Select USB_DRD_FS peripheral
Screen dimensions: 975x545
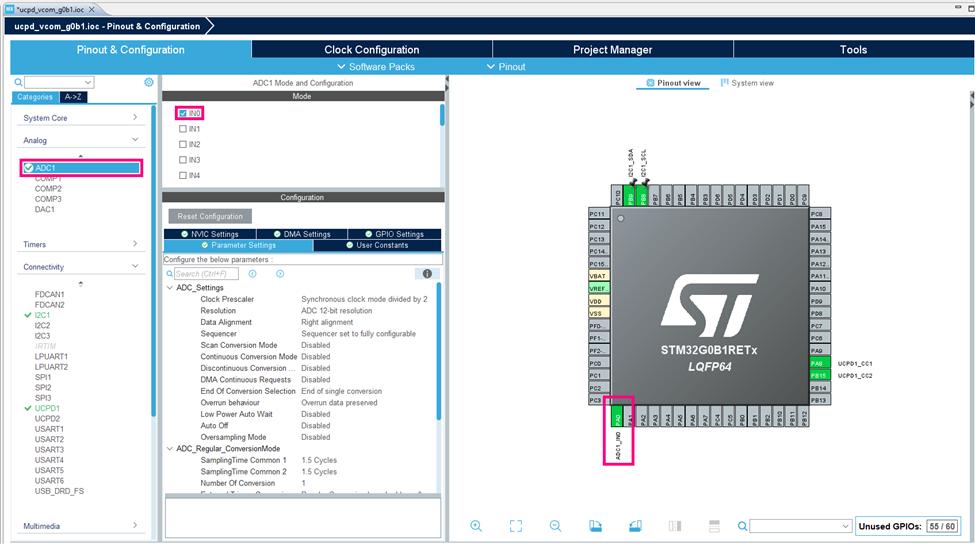(x=59, y=491)
